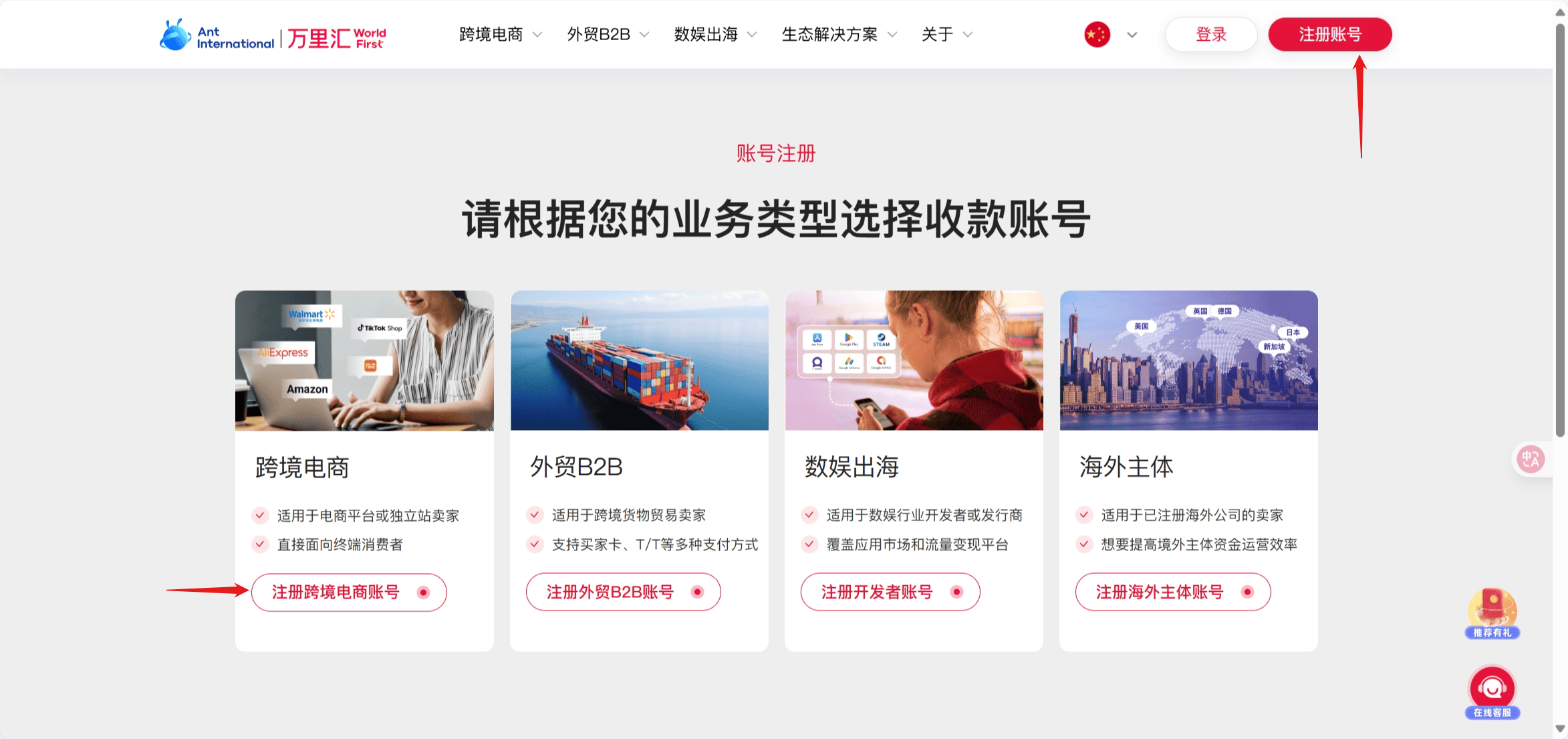Click red dot icon in 注册开发者账号 button

[x=957, y=592]
